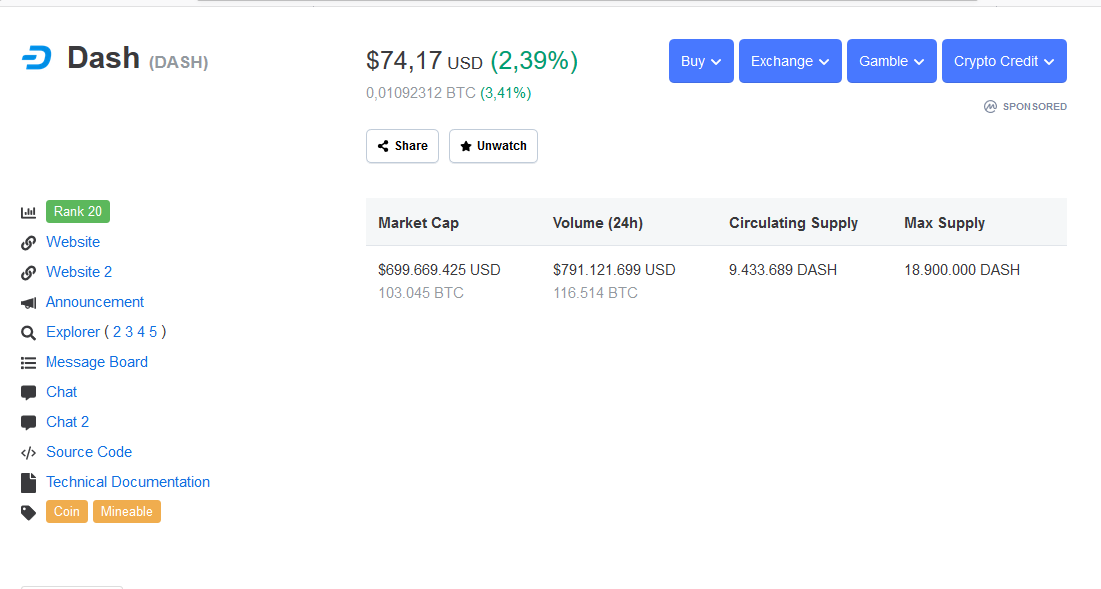Unwatch the Dash coin
Screen dimensions: 1101x589
pyautogui.click(x=493, y=146)
